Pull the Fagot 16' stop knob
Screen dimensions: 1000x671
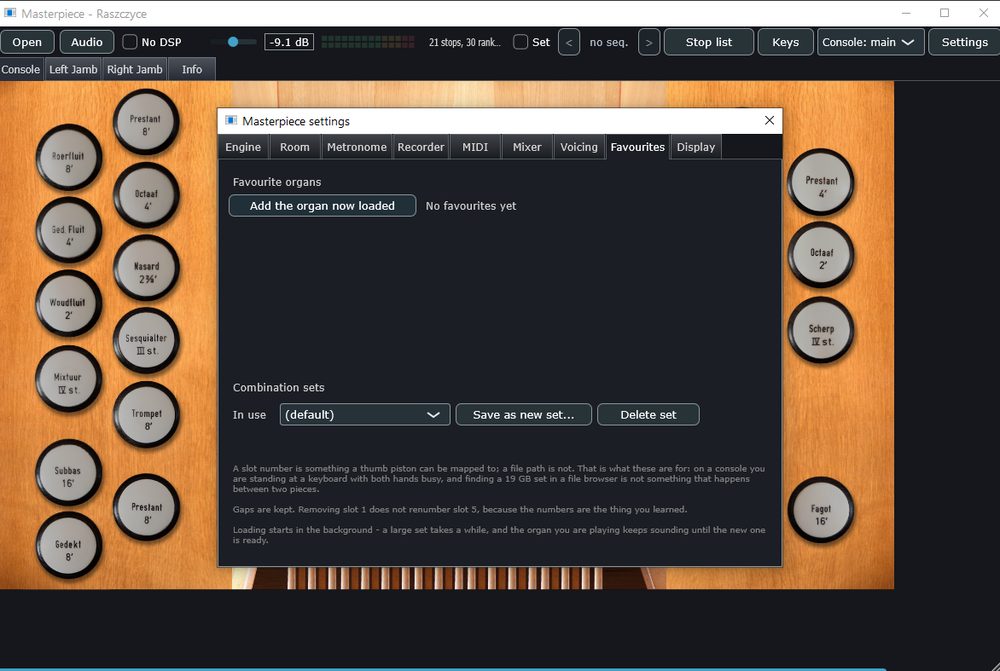pos(821,510)
